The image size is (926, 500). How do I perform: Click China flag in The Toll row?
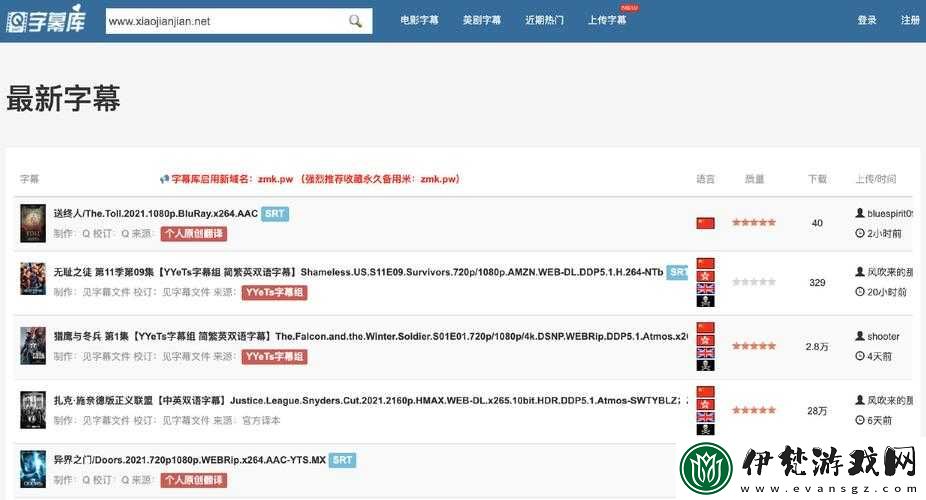pos(705,223)
